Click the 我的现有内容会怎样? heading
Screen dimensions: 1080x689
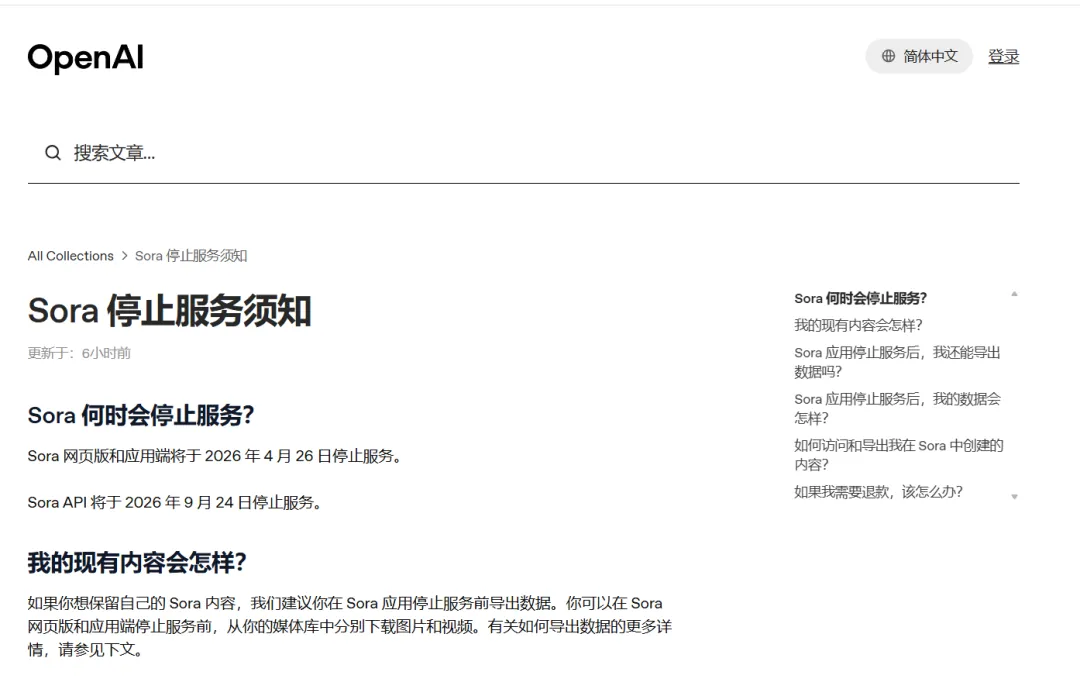[x=137, y=563]
